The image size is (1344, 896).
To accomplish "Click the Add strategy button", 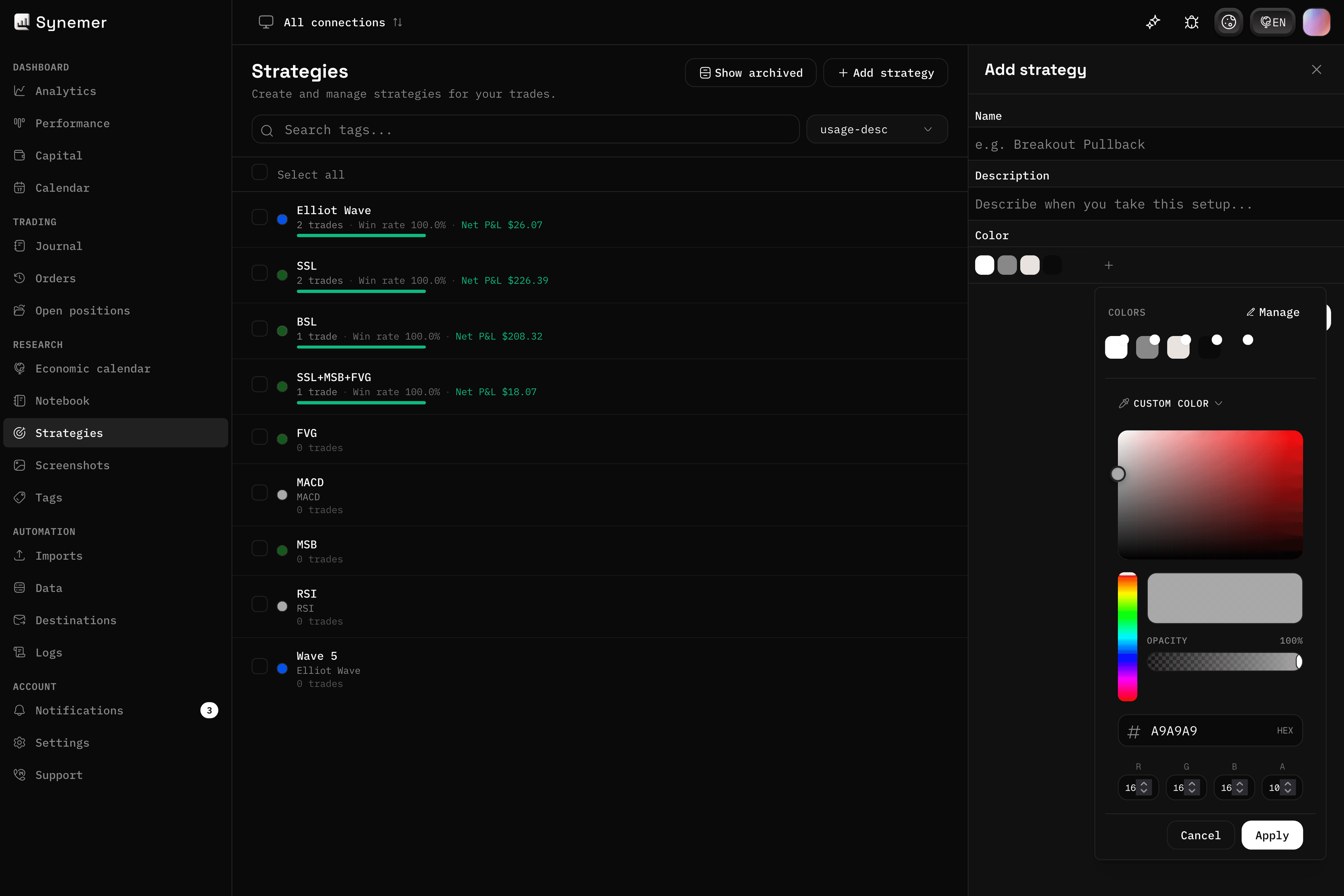I will click(x=886, y=73).
